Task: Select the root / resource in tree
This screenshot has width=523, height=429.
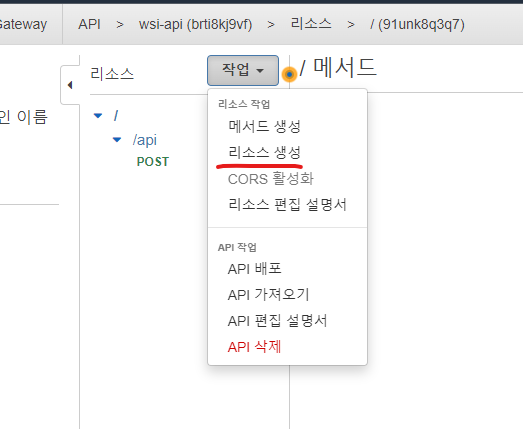Action: (116, 116)
